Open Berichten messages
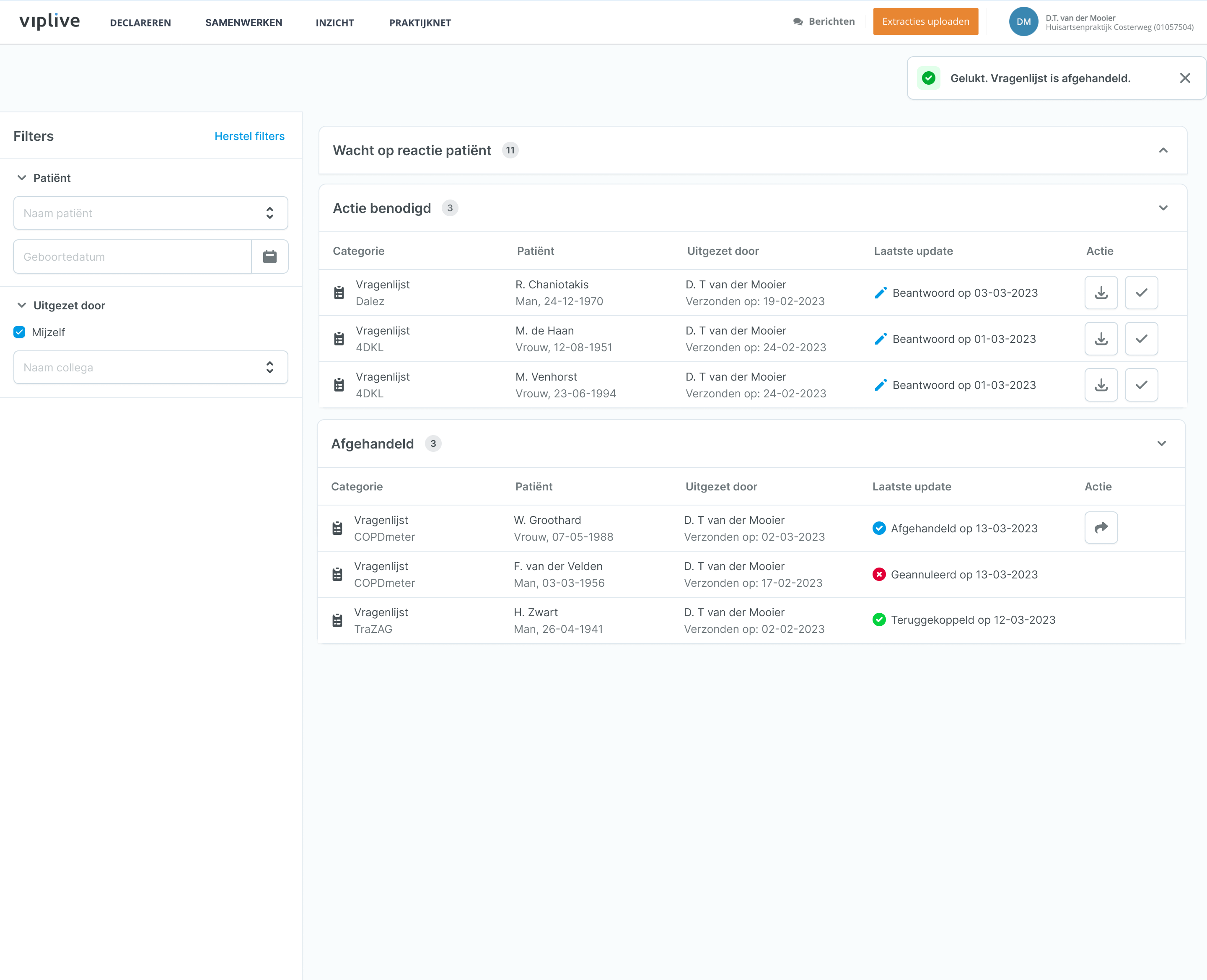 click(x=824, y=22)
